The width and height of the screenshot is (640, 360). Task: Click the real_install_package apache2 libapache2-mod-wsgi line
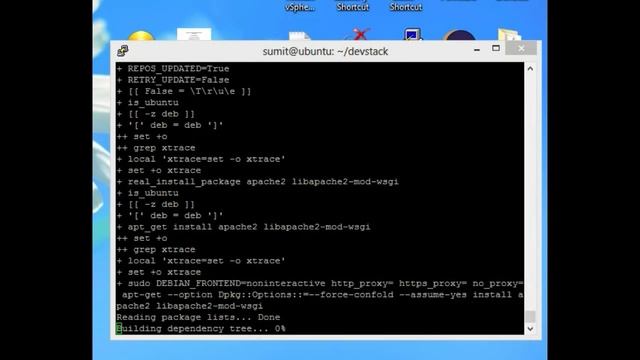[x=258, y=182]
